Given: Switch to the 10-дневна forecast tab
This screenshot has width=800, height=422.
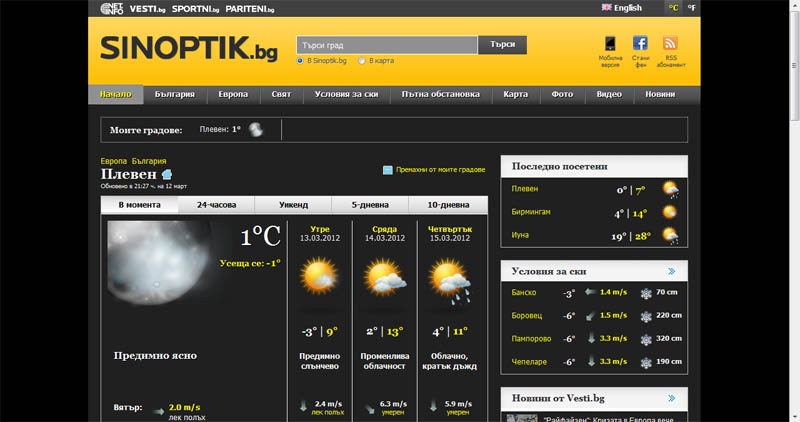Looking at the screenshot, I should click(448, 205).
